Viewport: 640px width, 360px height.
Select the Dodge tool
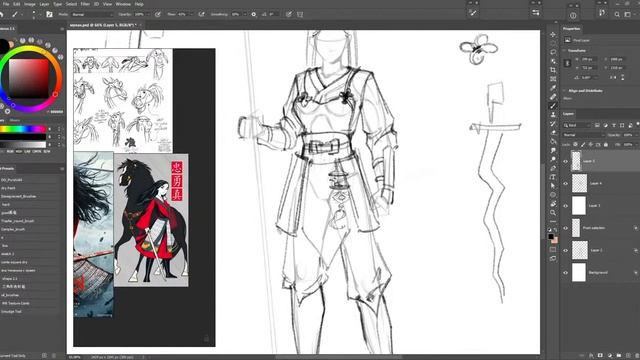point(553,159)
